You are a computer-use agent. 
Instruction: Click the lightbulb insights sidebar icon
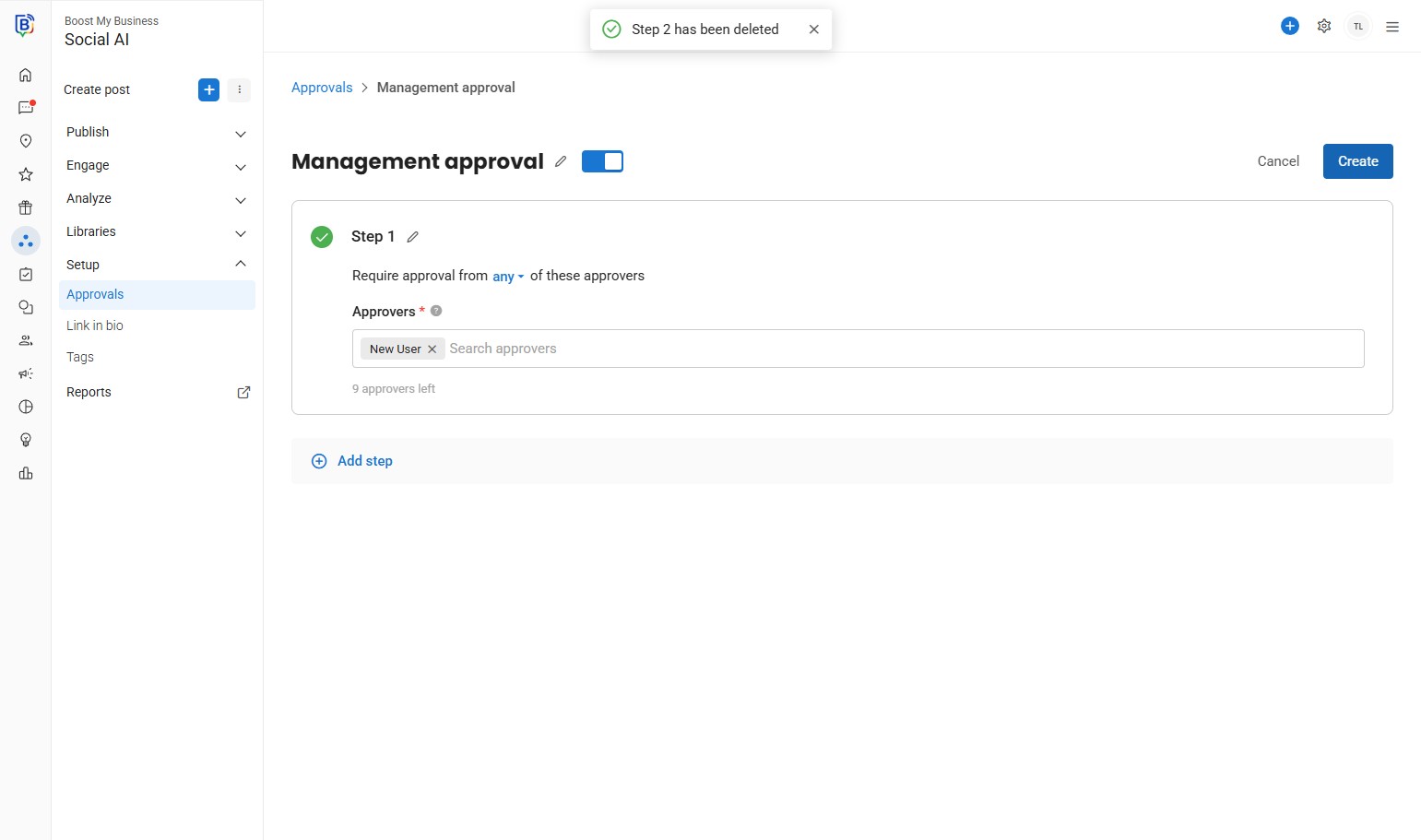click(x=26, y=440)
